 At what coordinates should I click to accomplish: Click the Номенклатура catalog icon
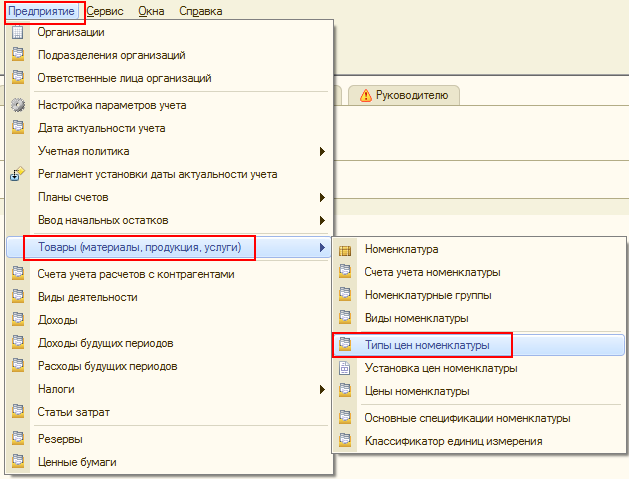(346, 249)
